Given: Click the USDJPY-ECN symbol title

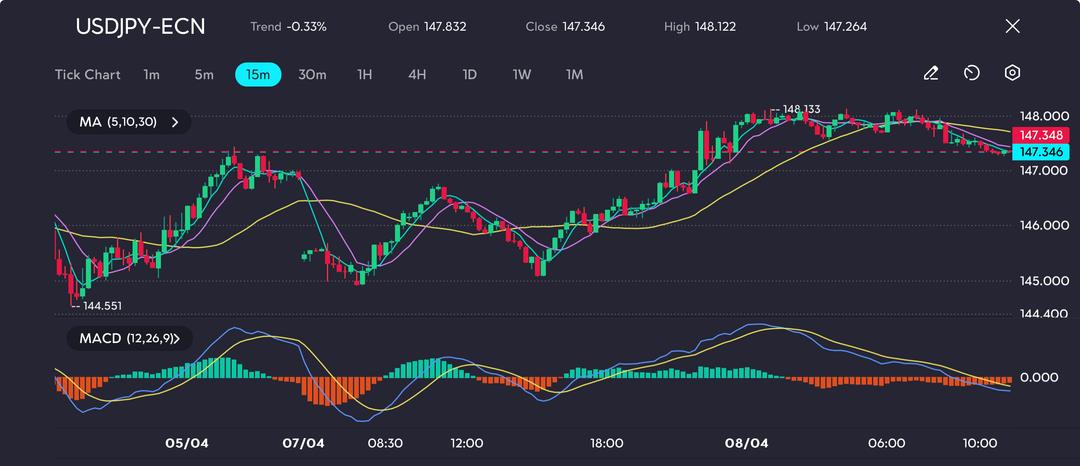Looking at the screenshot, I should point(140,26).
